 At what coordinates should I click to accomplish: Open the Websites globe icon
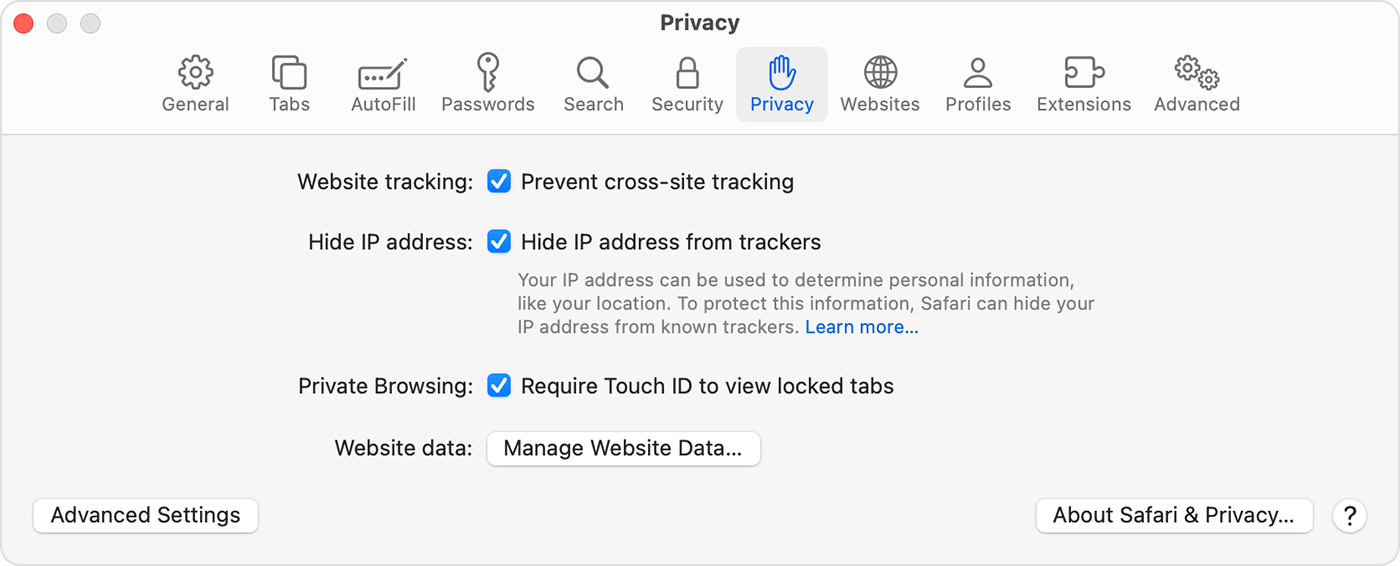(880, 73)
